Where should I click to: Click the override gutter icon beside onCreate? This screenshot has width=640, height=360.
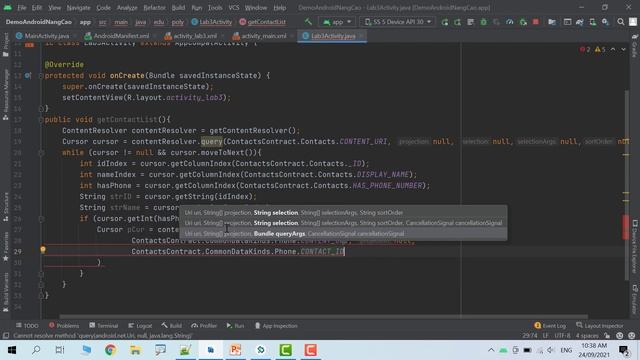pos(28,76)
